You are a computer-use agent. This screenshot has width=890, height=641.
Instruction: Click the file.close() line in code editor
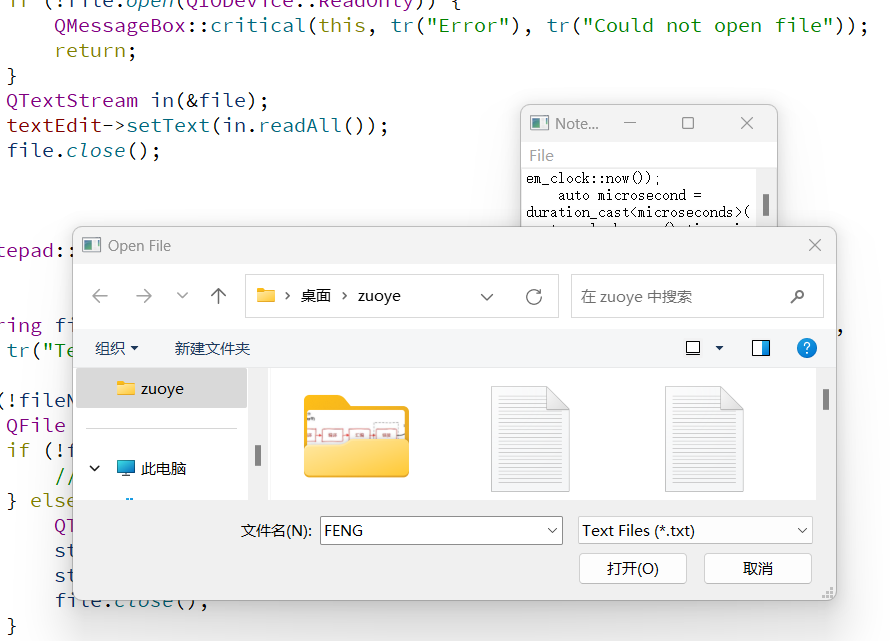coord(83,150)
